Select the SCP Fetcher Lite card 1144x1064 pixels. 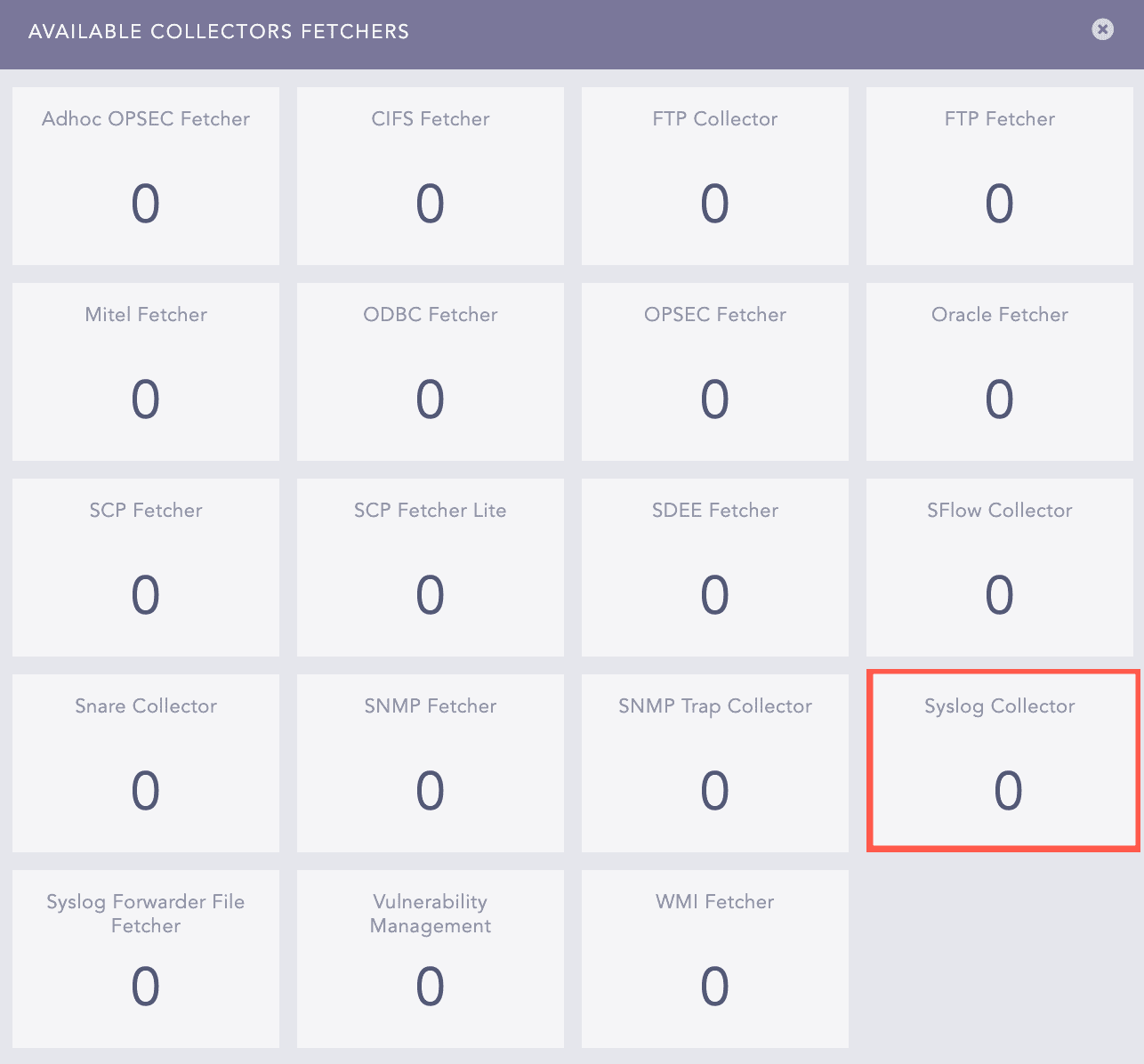[430, 567]
